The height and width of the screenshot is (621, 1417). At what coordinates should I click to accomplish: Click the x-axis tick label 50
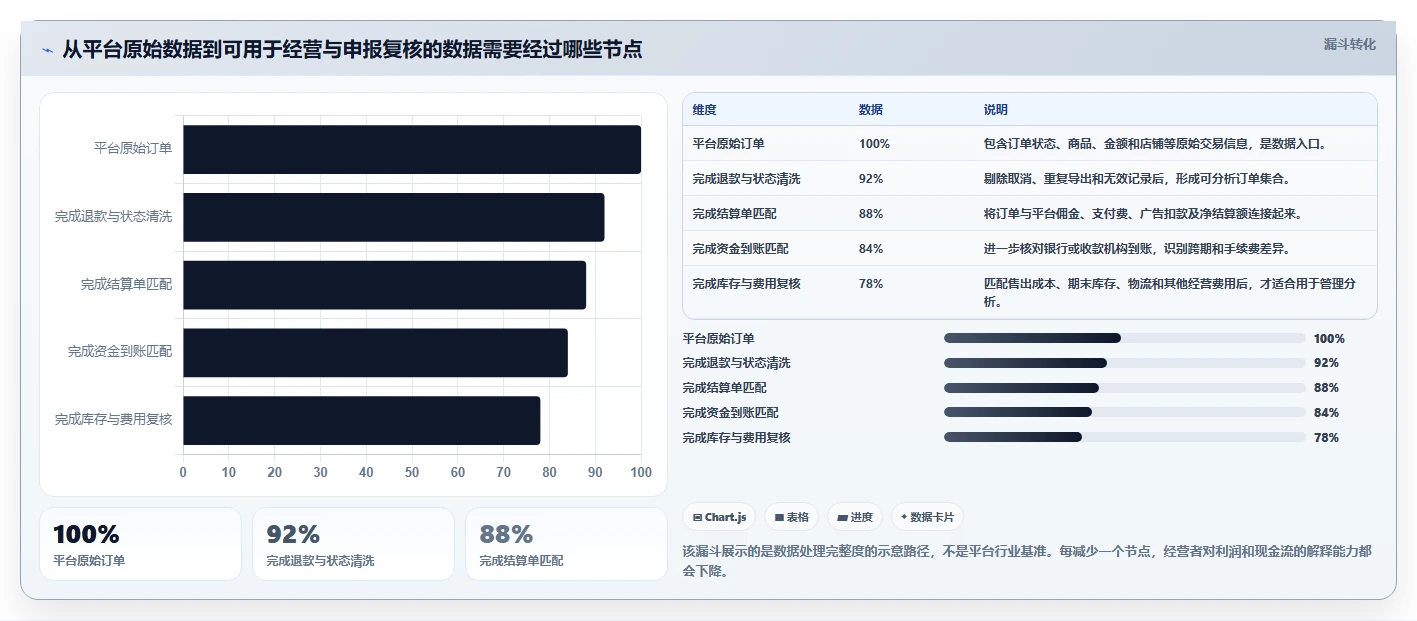pyautogui.click(x=412, y=472)
